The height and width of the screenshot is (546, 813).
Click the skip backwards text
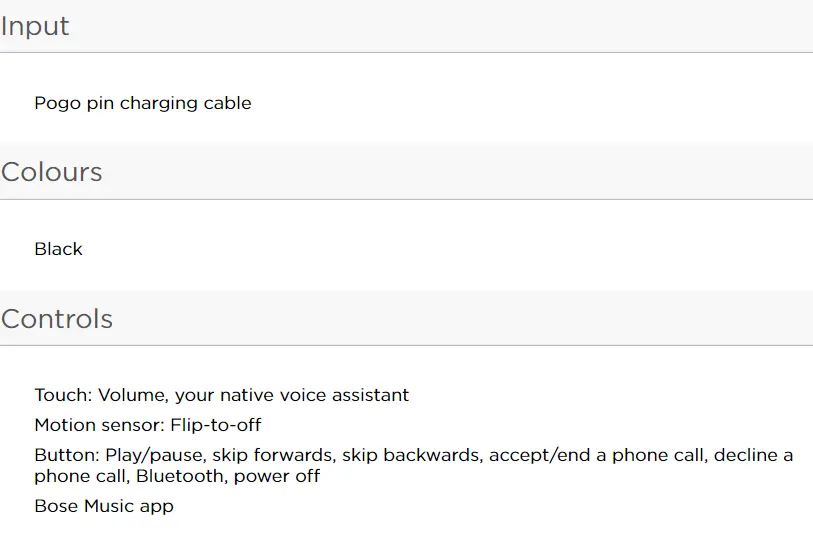coord(410,455)
